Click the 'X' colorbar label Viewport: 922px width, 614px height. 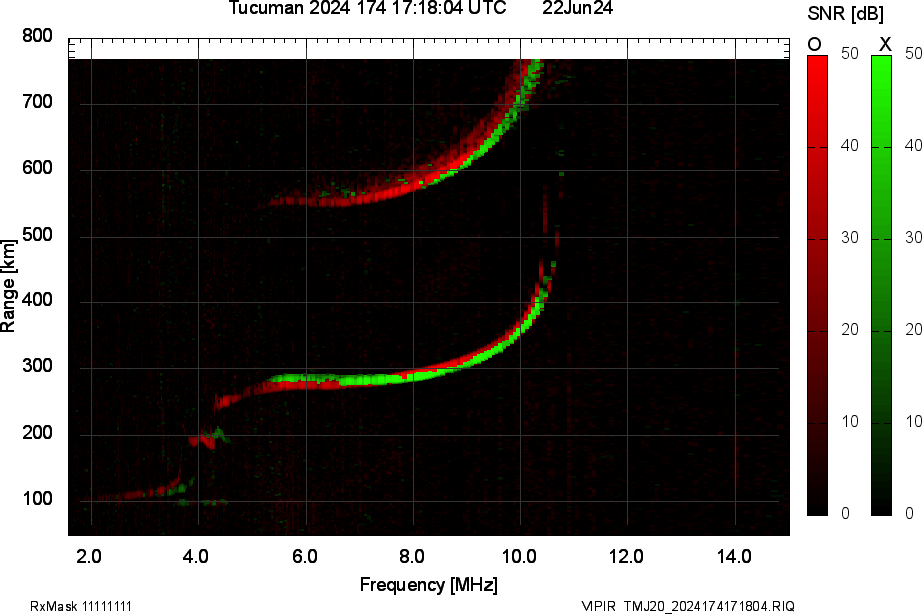pyautogui.click(x=884, y=44)
